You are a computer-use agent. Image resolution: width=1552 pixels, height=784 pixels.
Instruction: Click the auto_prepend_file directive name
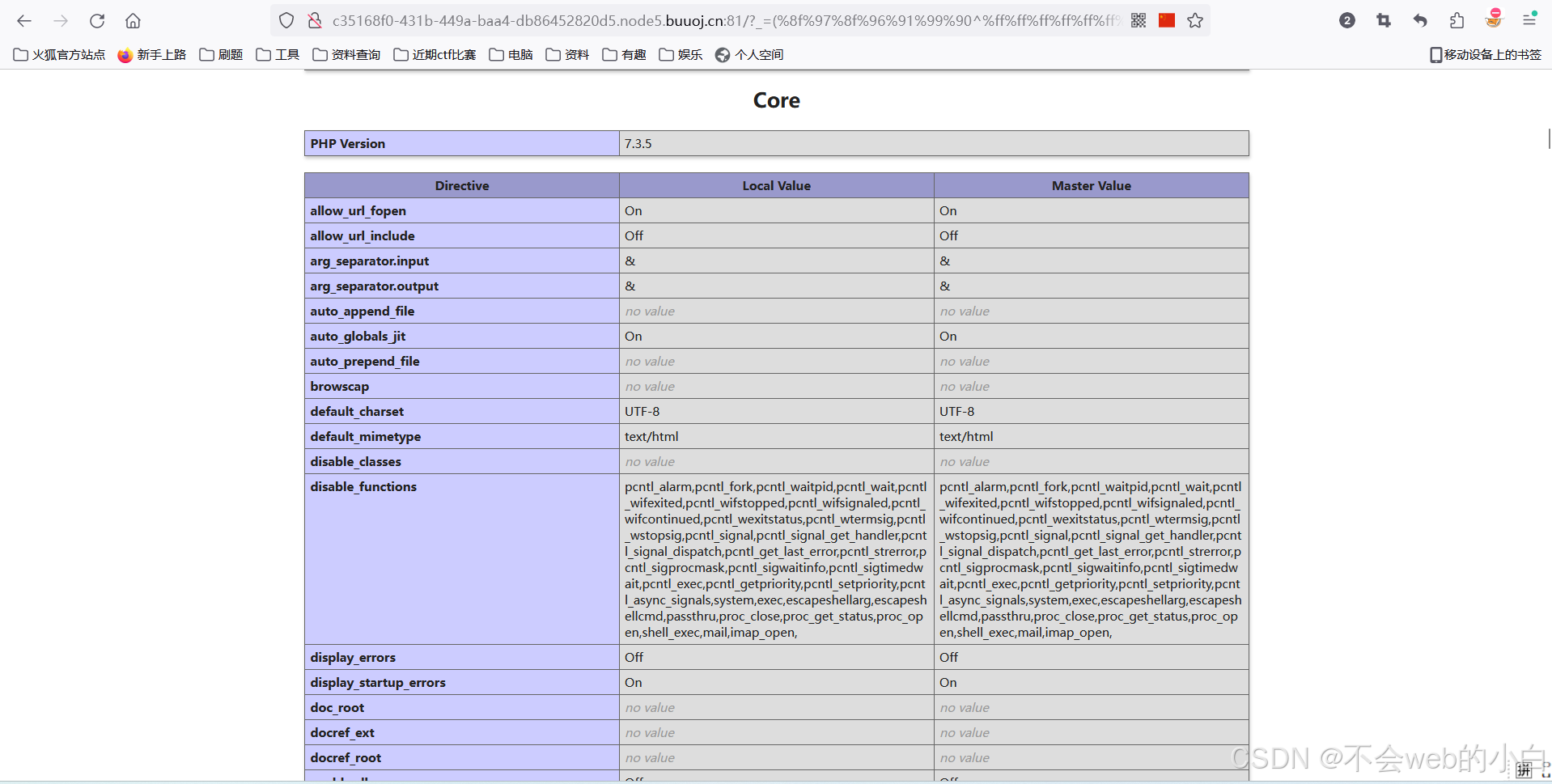365,361
